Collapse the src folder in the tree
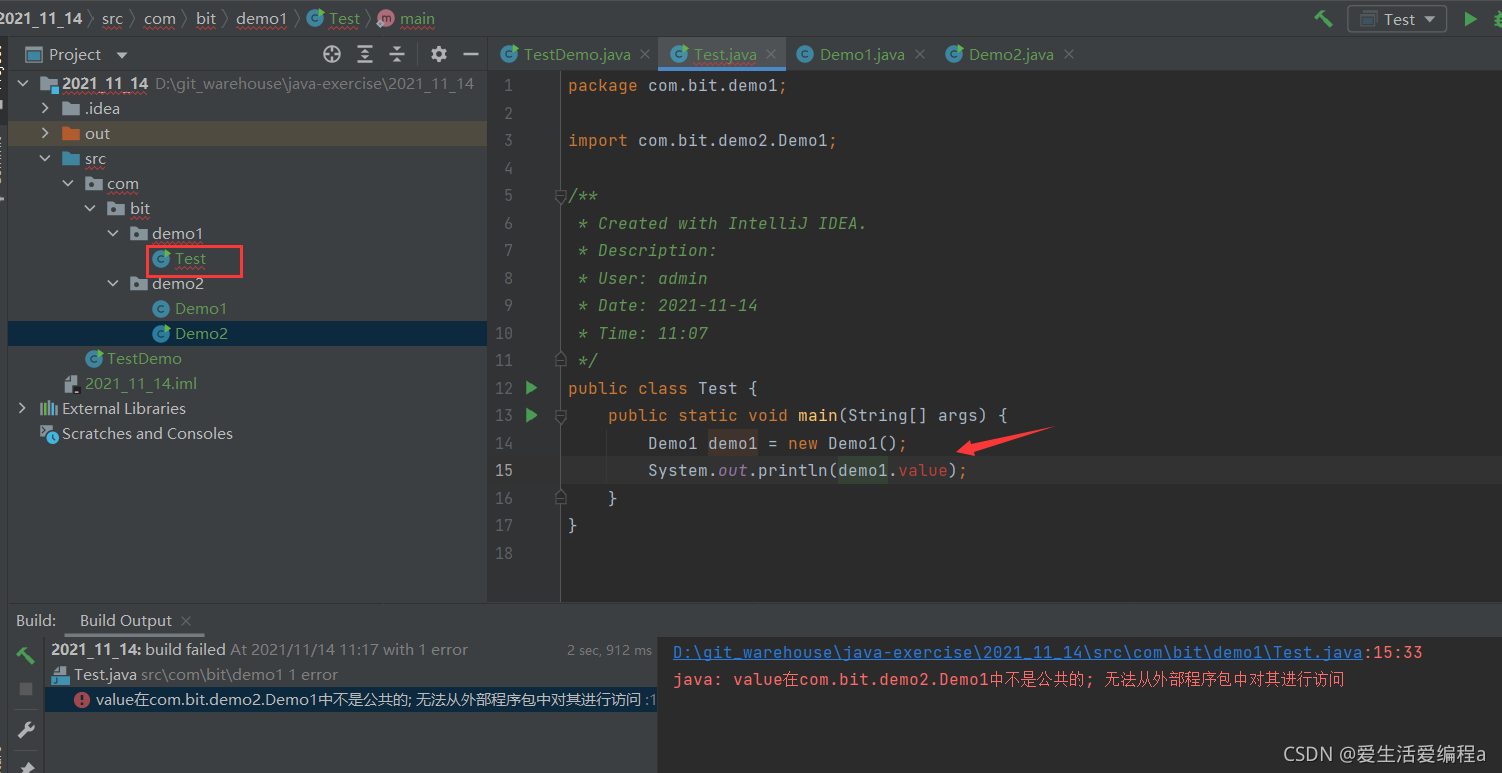The image size is (1502, 773). point(45,159)
